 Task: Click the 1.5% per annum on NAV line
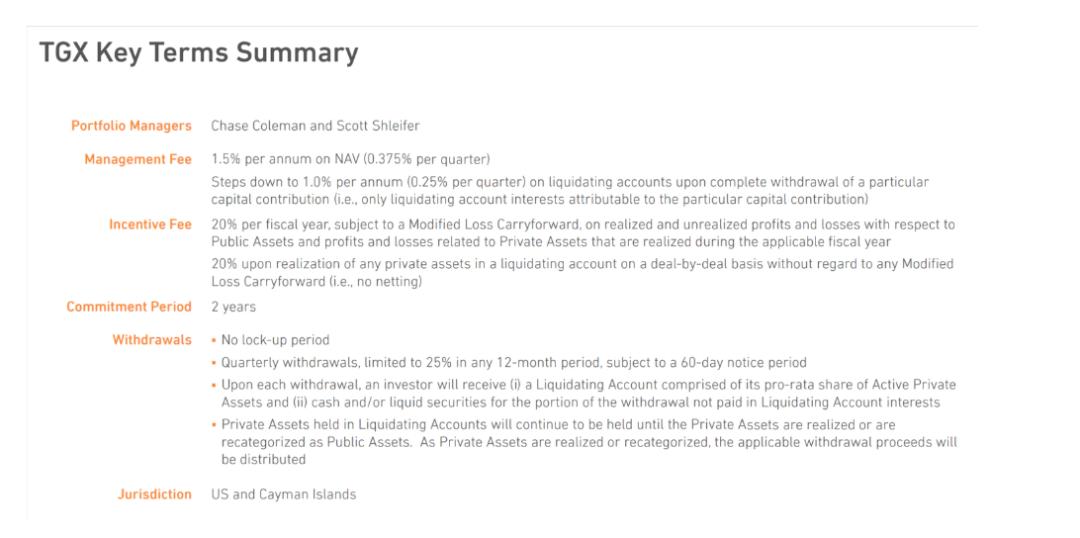pos(350,160)
